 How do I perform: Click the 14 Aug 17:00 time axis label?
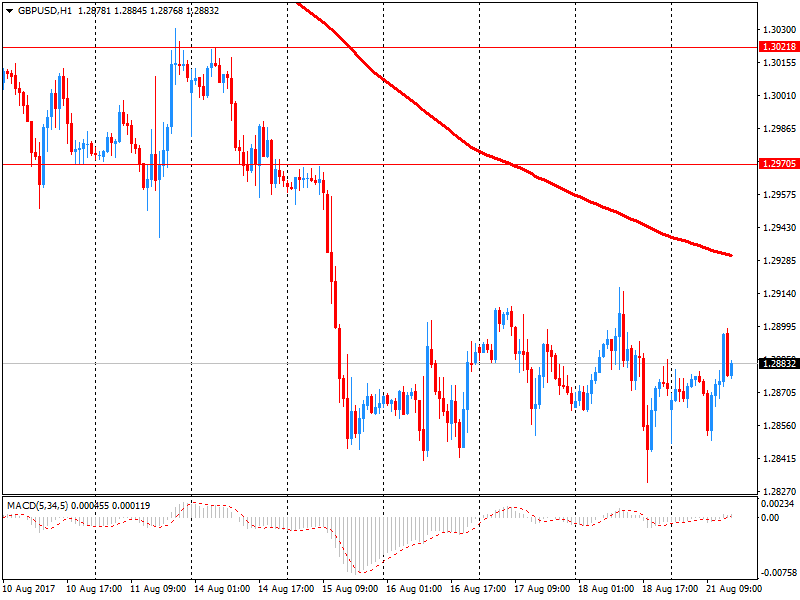[x=286, y=589]
